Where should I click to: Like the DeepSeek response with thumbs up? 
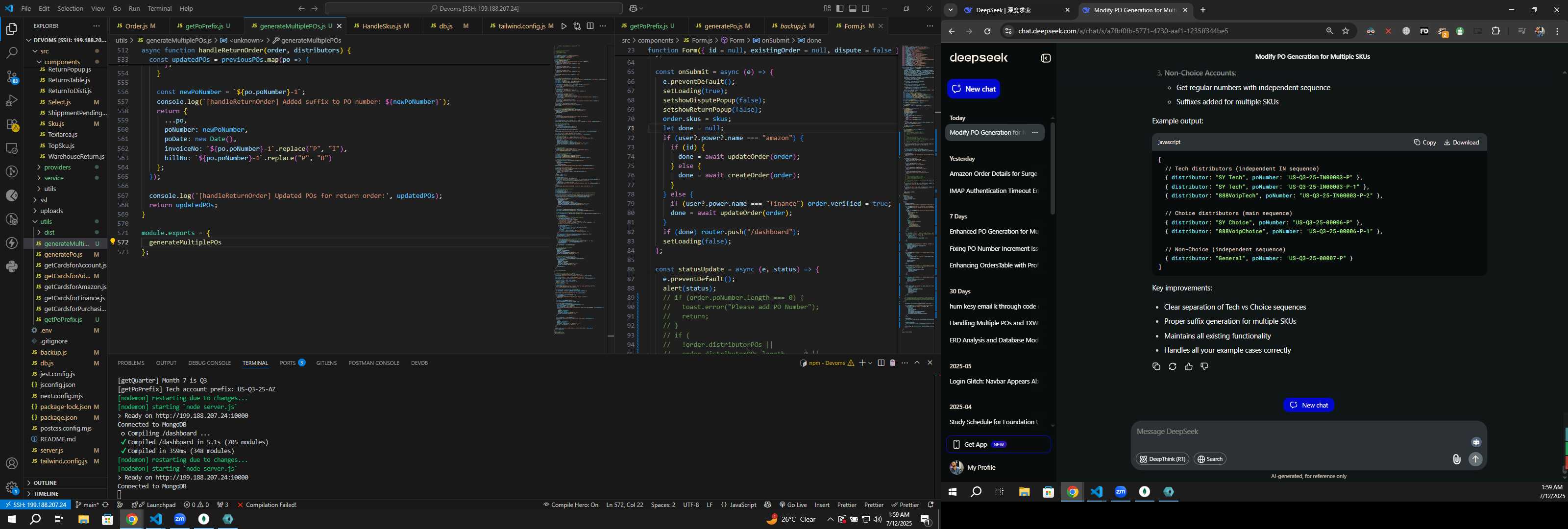point(1188,366)
